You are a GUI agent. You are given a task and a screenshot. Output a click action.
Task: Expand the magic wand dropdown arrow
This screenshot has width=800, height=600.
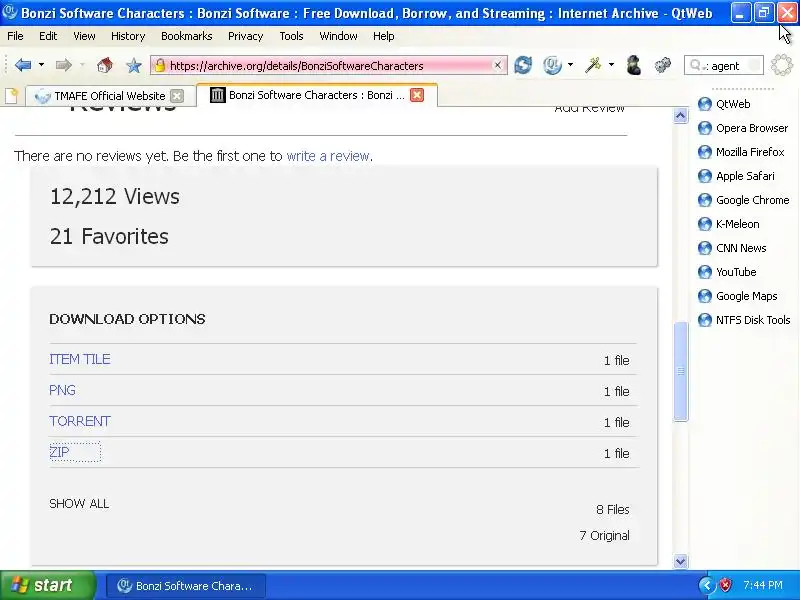pos(611,65)
